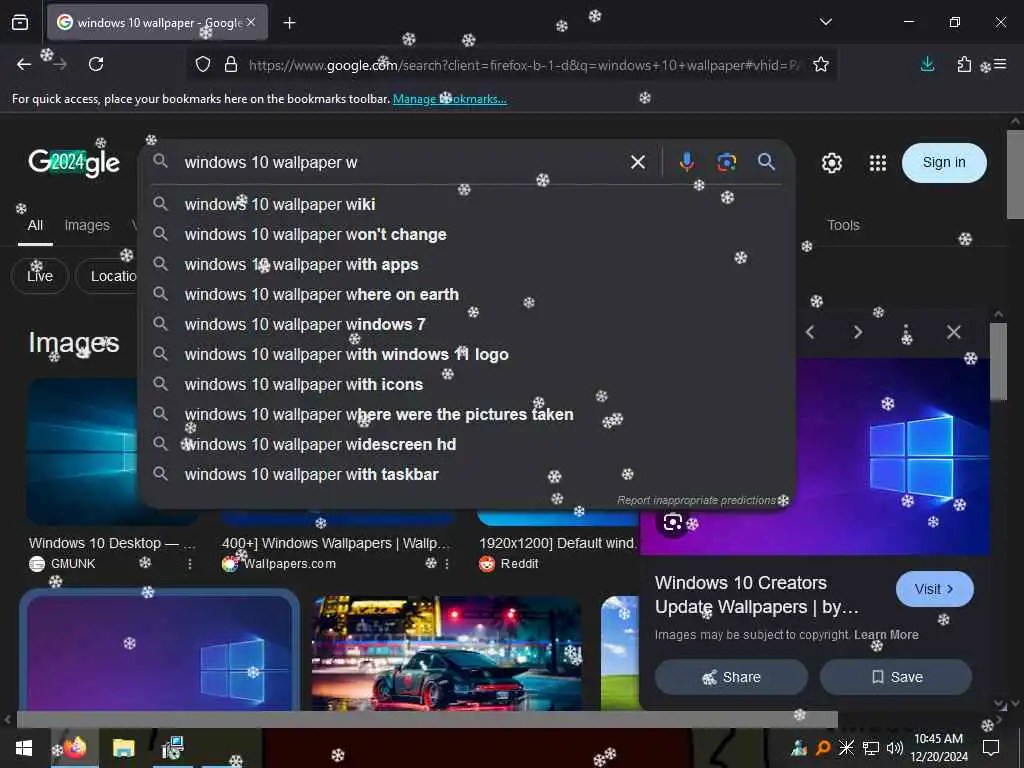Image resolution: width=1024 pixels, height=768 pixels.
Task: Open tracking protection shield icon
Action: pos(203,64)
